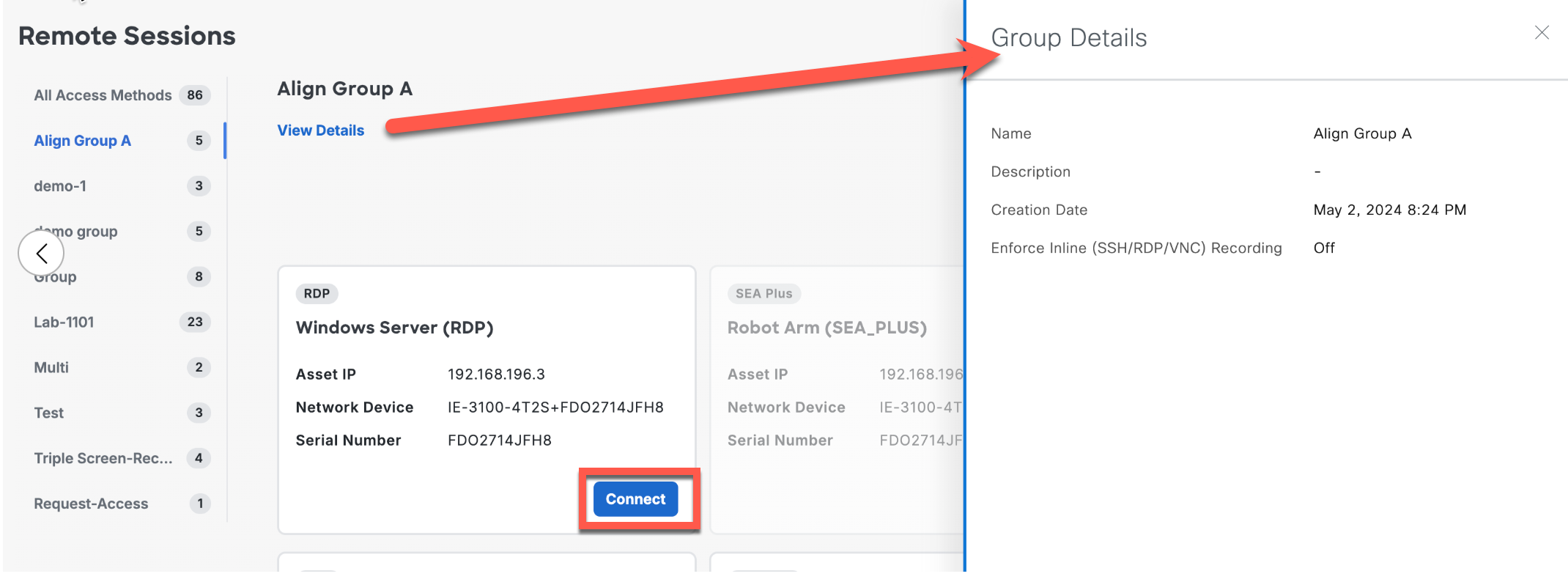Switch to the Lab-1101 group
Image resolution: width=1568 pixels, height=582 pixels.
tap(64, 323)
